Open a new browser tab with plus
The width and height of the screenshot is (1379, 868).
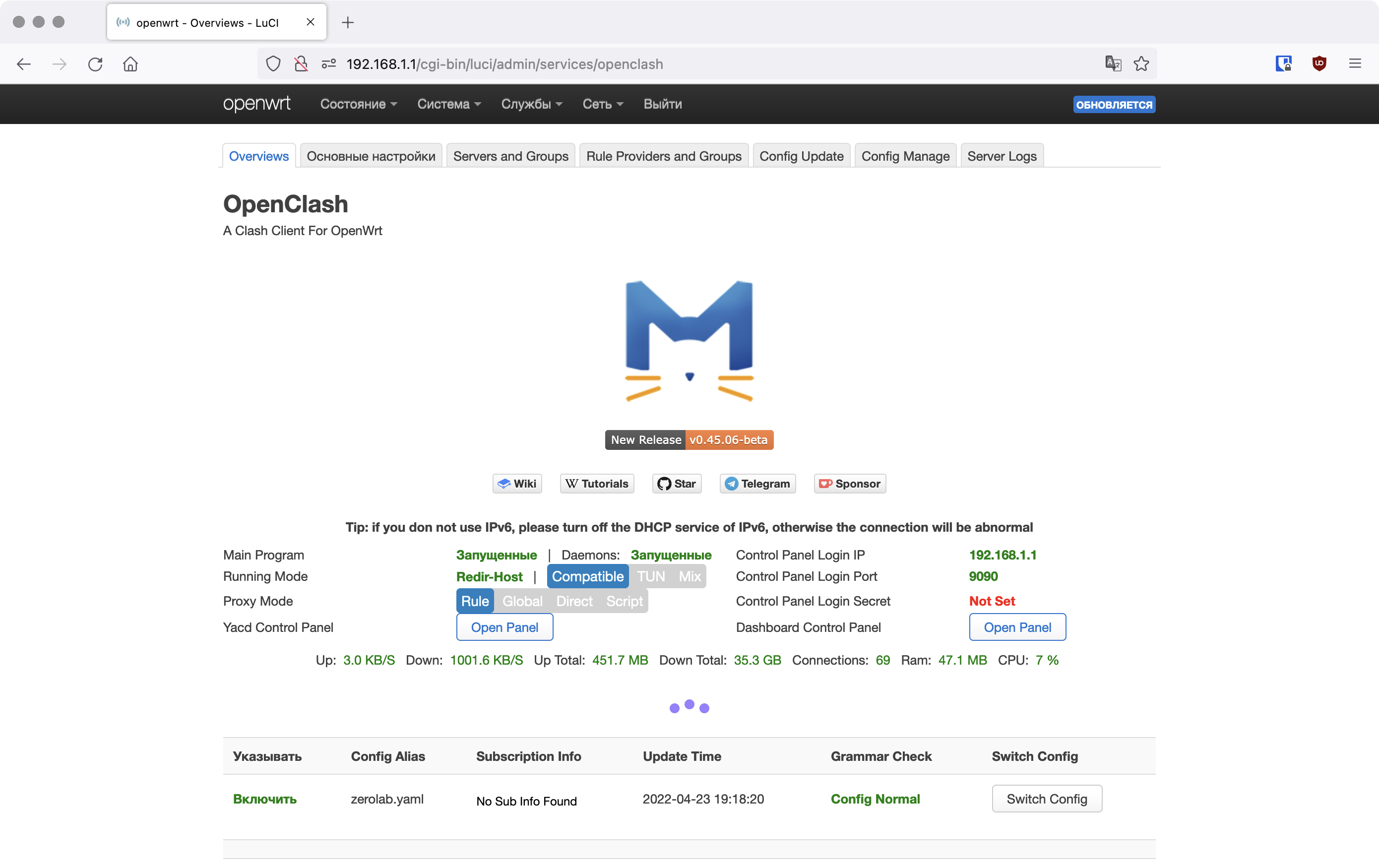tap(348, 22)
